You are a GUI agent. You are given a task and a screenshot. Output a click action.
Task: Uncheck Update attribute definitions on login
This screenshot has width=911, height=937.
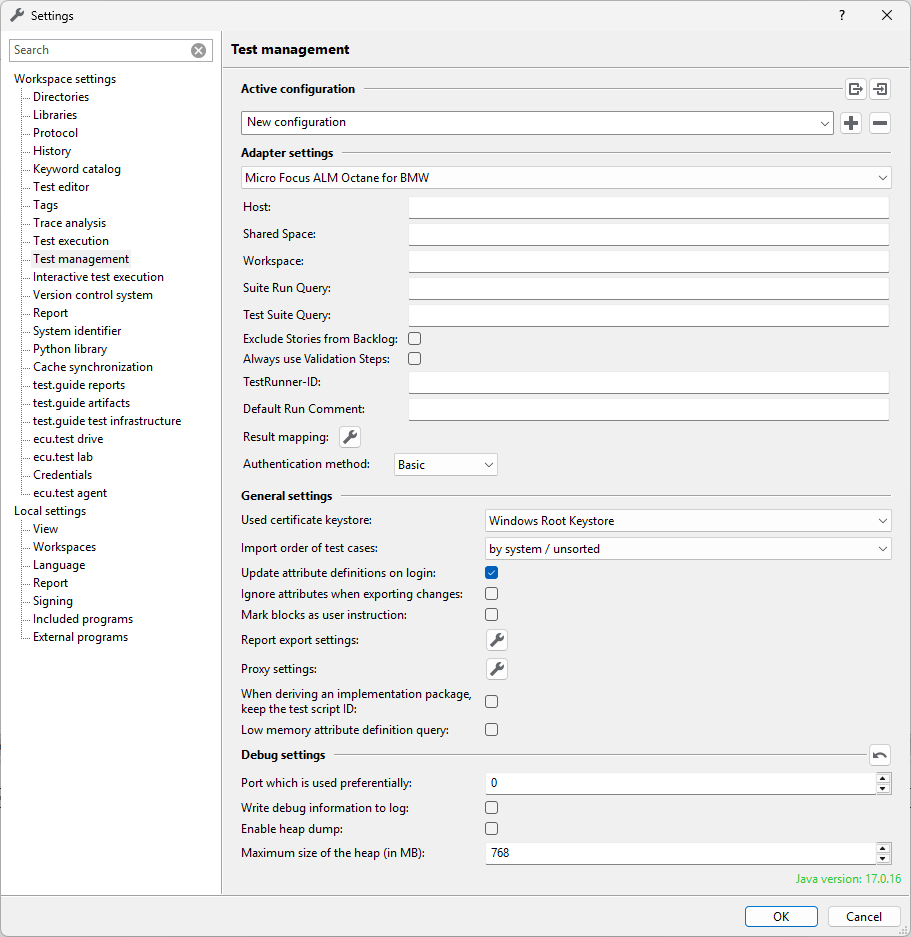491,572
